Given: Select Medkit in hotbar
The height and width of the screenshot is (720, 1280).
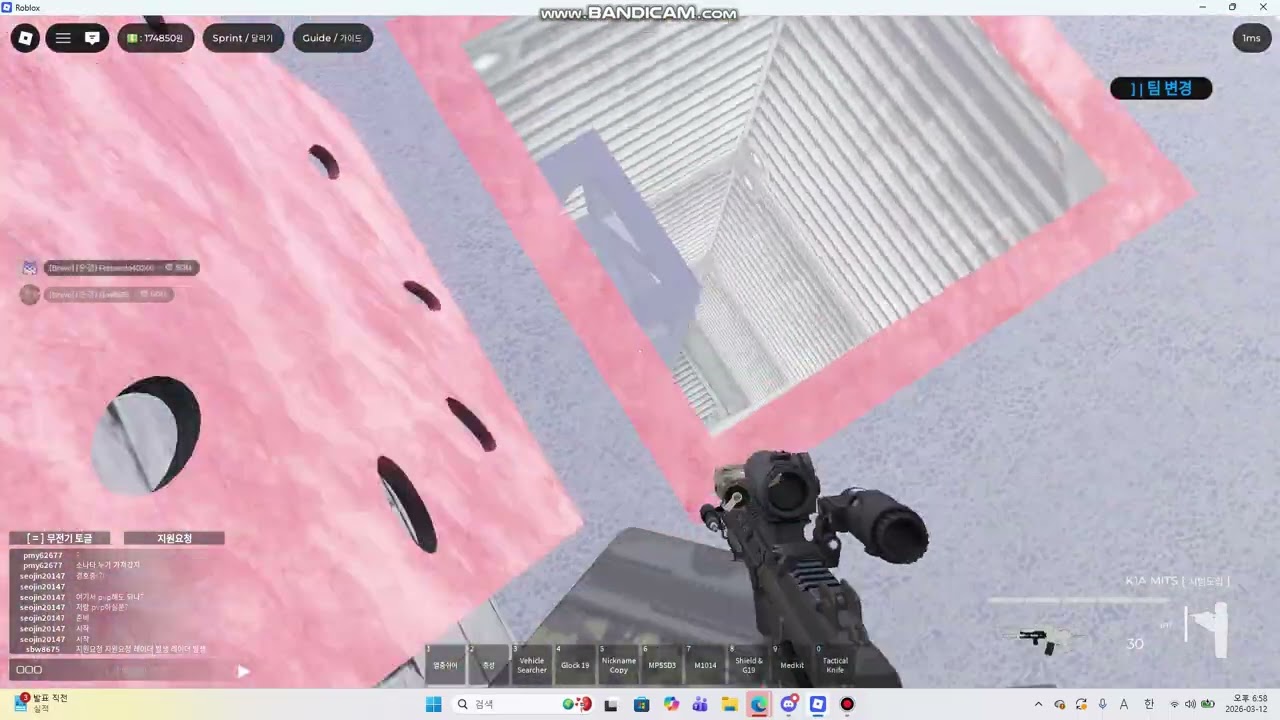Looking at the screenshot, I should (792, 664).
